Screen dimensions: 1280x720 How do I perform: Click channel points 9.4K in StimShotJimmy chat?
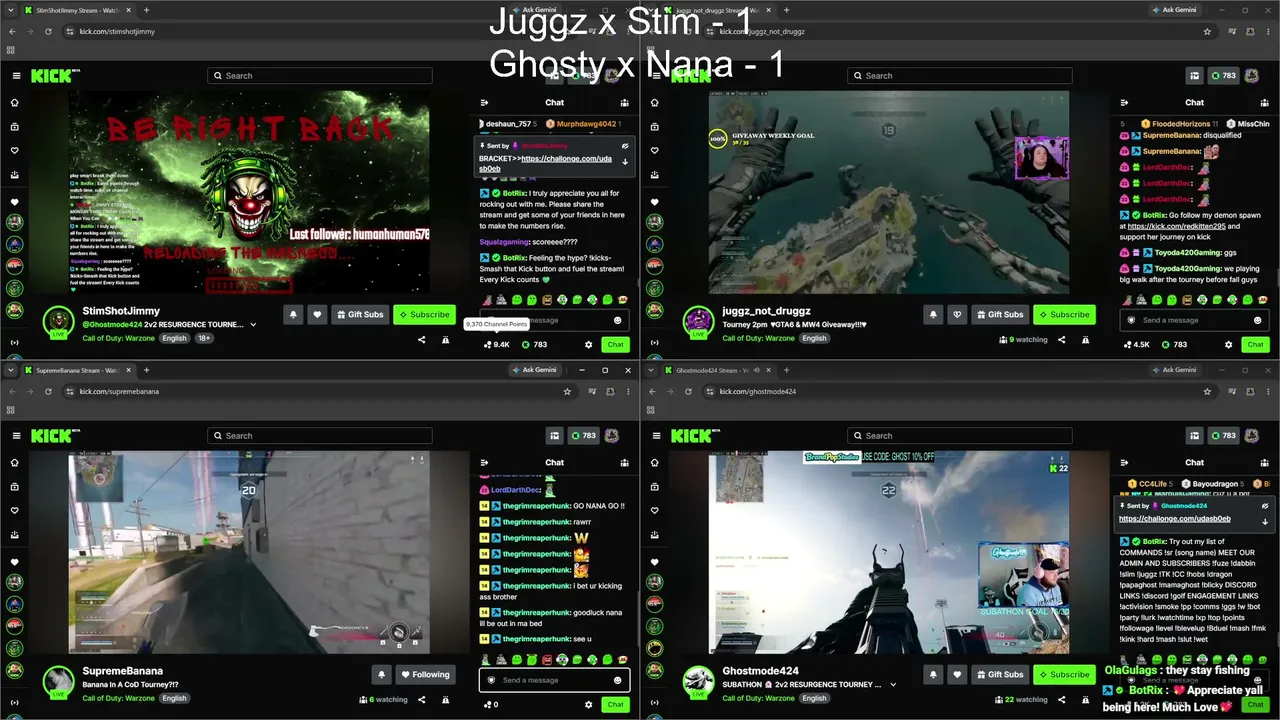[x=497, y=344]
